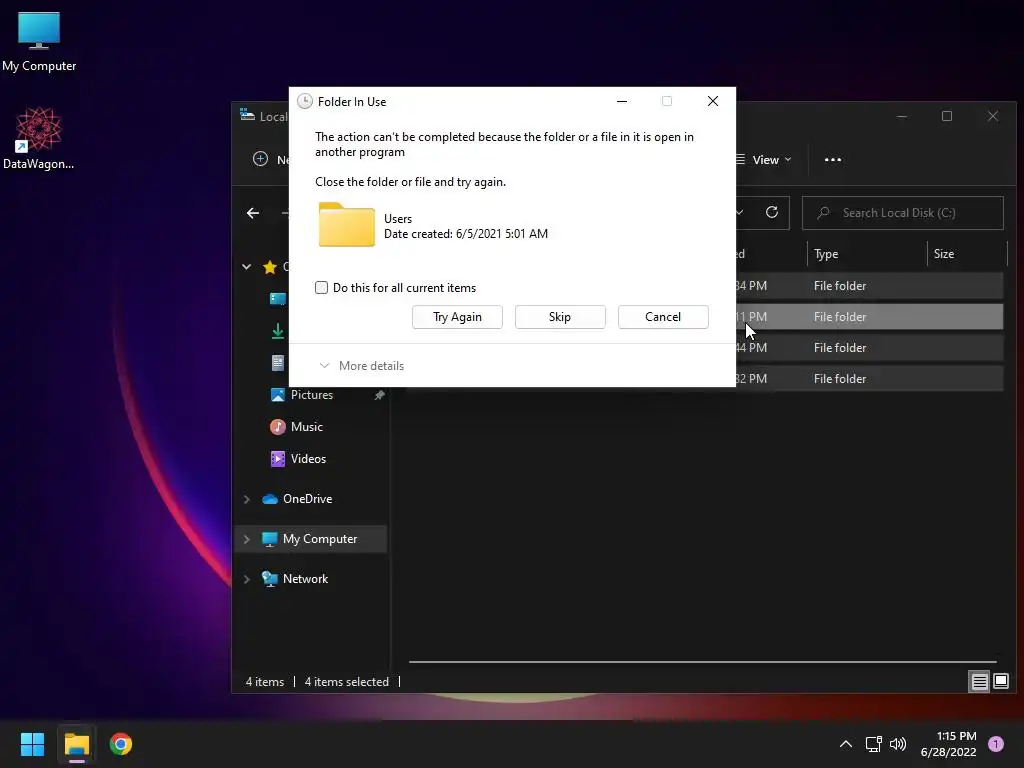Click File Explorer on the taskbar

[x=76, y=744]
